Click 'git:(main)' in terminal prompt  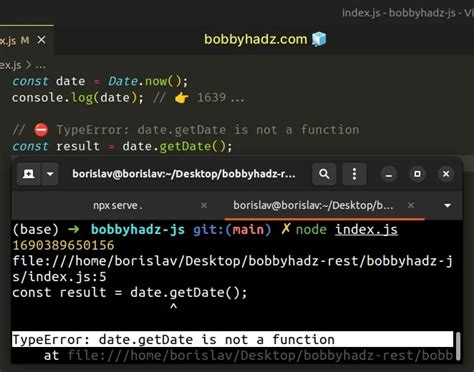click(232, 229)
